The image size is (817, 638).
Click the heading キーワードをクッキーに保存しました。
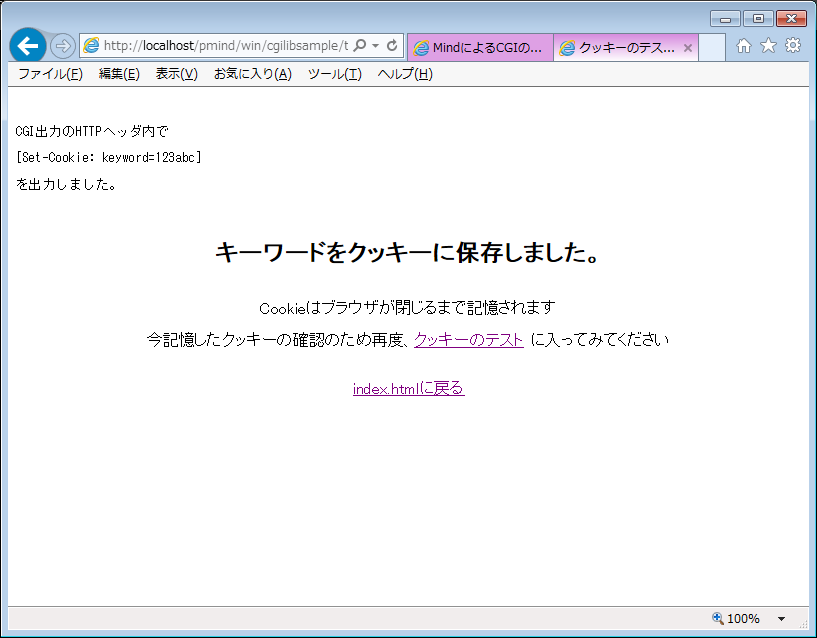(x=408, y=252)
